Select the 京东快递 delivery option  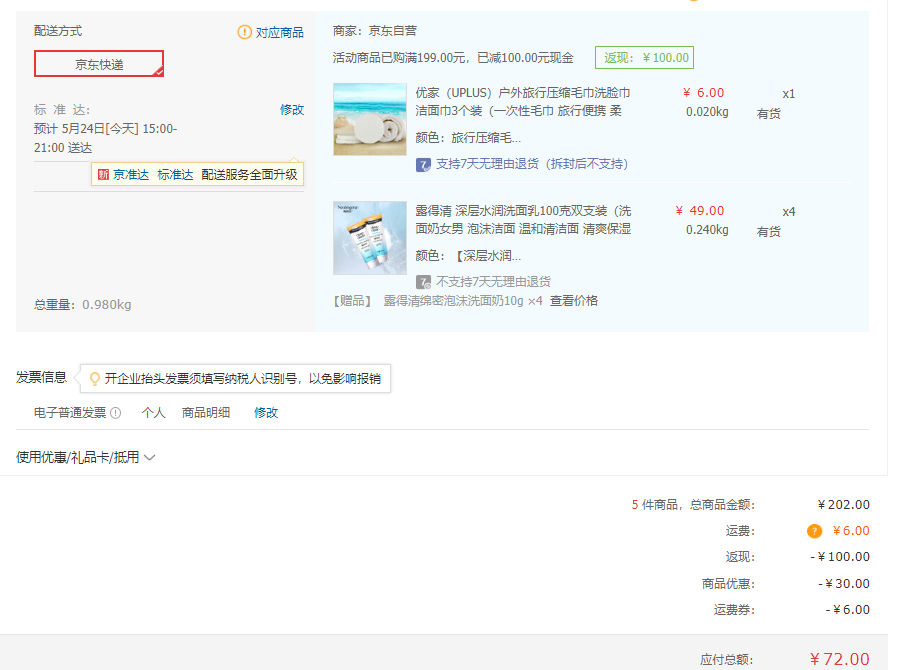99,64
